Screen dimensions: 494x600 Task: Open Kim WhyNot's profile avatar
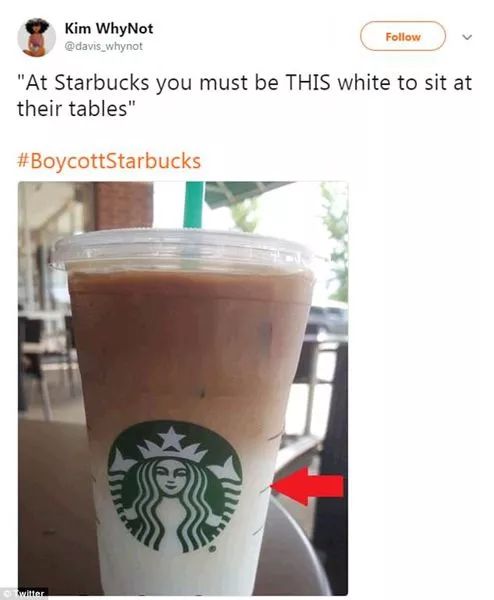tap(36, 37)
